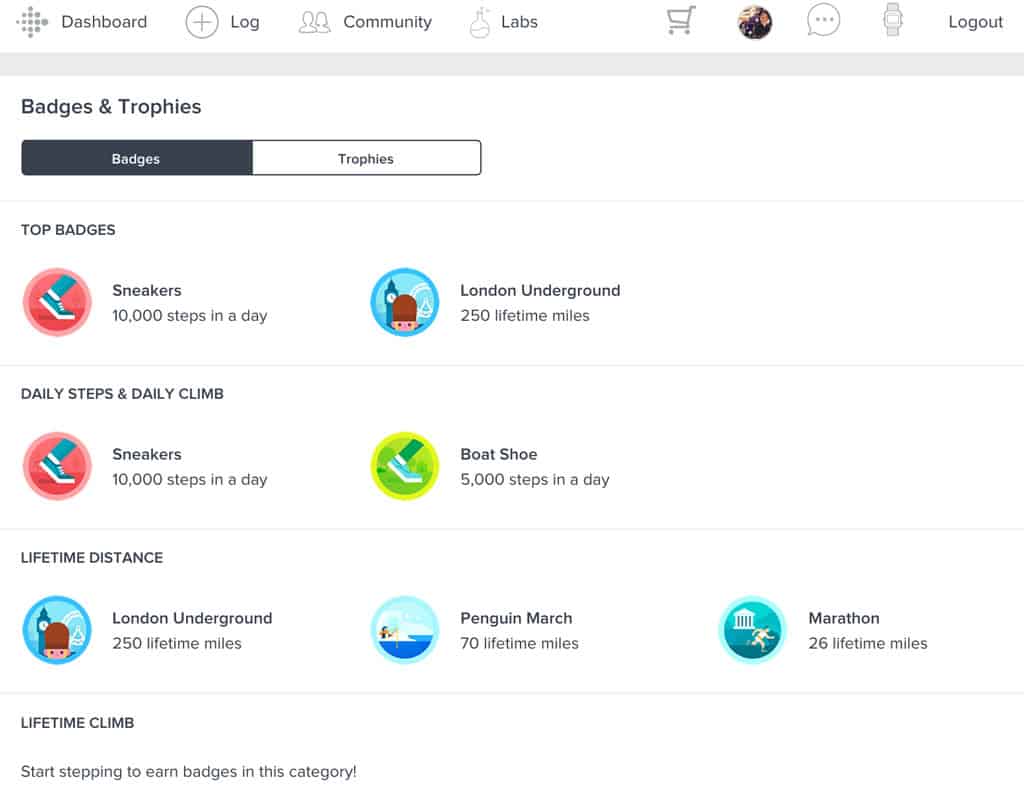Select Sneakers badge icon in Top Badges
Image resolution: width=1024 pixels, height=793 pixels.
coord(57,302)
